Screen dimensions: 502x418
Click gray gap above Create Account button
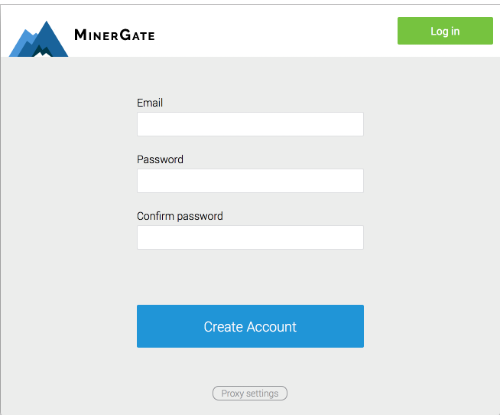(x=250, y=277)
